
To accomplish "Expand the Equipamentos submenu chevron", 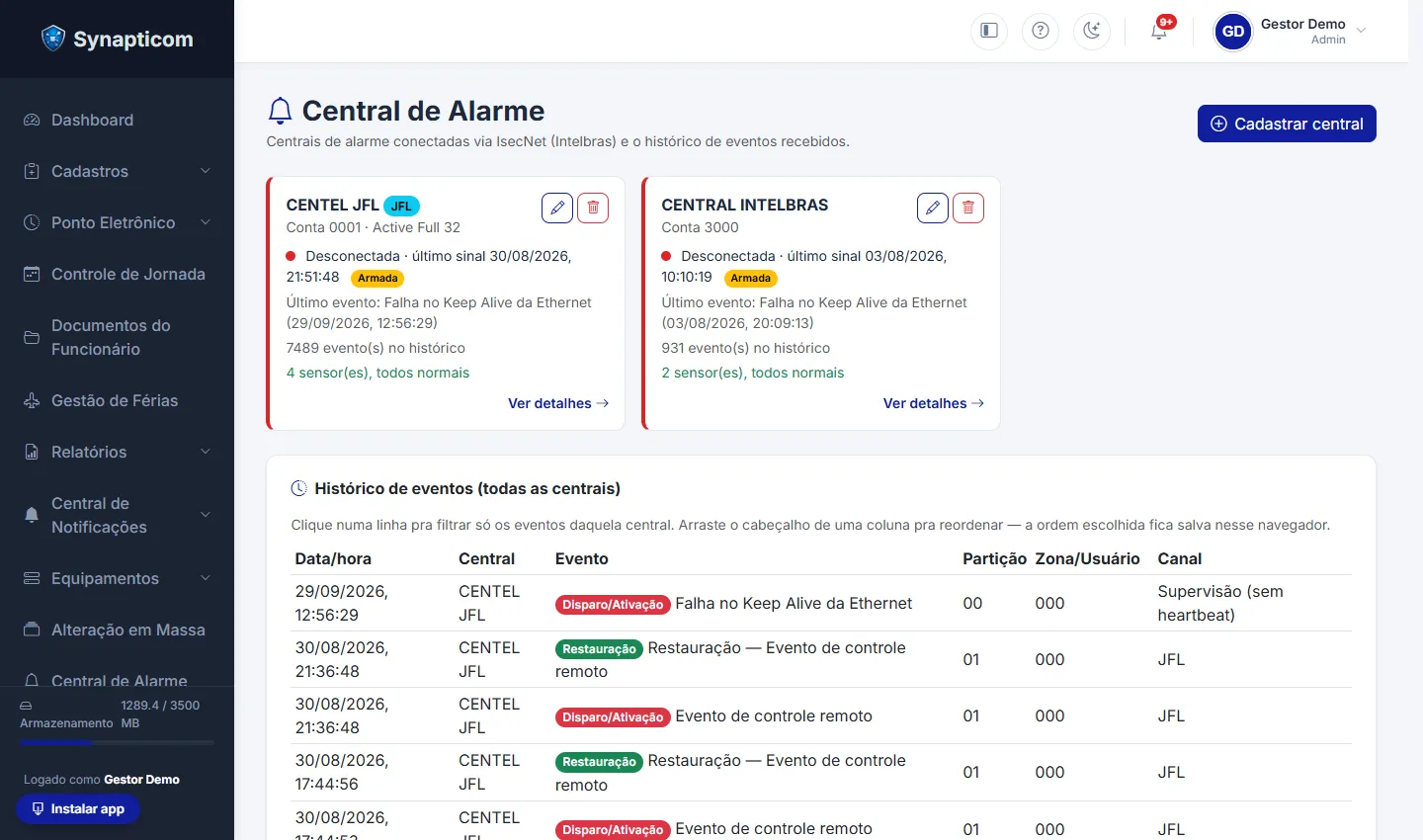I will tap(206, 578).
